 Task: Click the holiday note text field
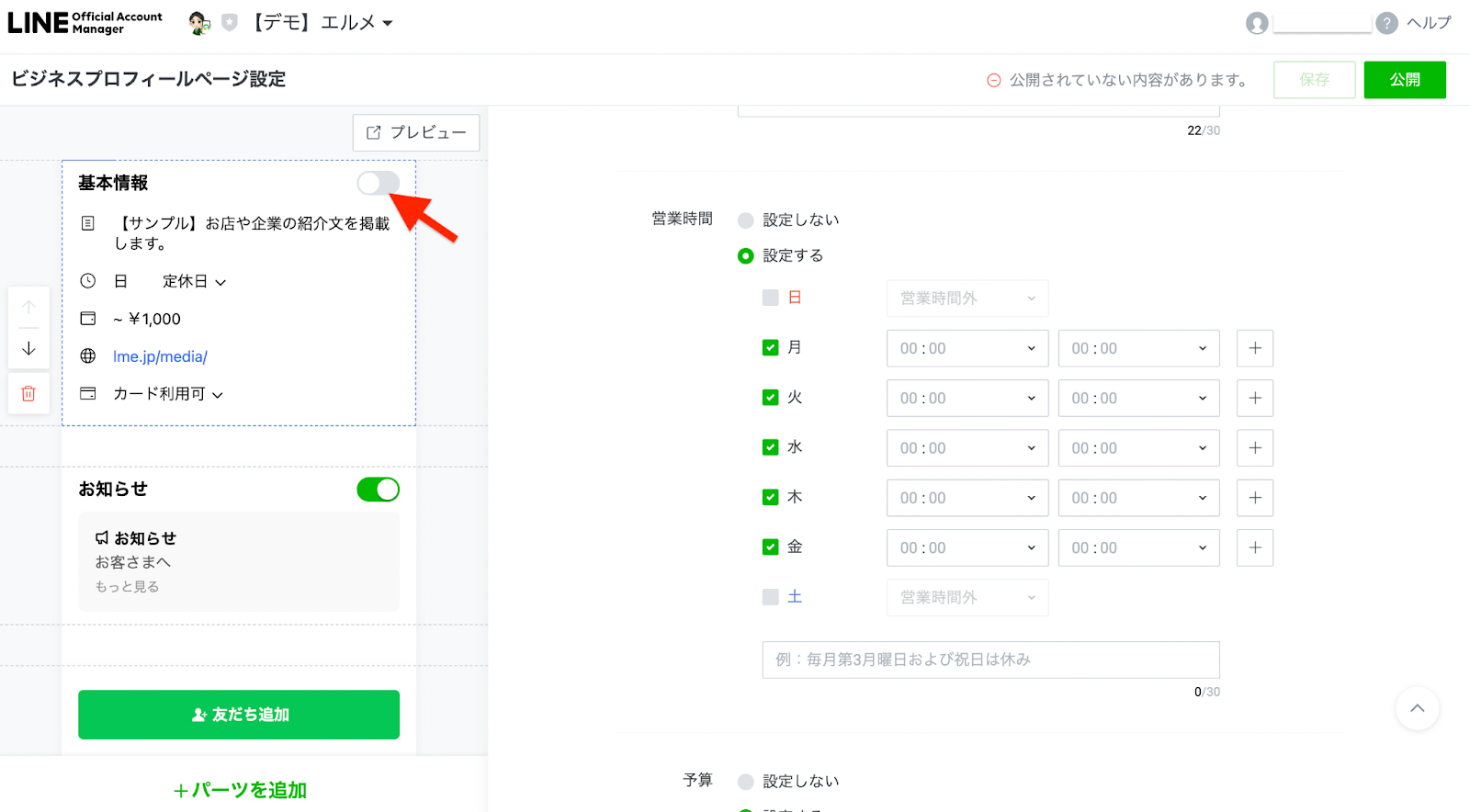click(990, 660)
